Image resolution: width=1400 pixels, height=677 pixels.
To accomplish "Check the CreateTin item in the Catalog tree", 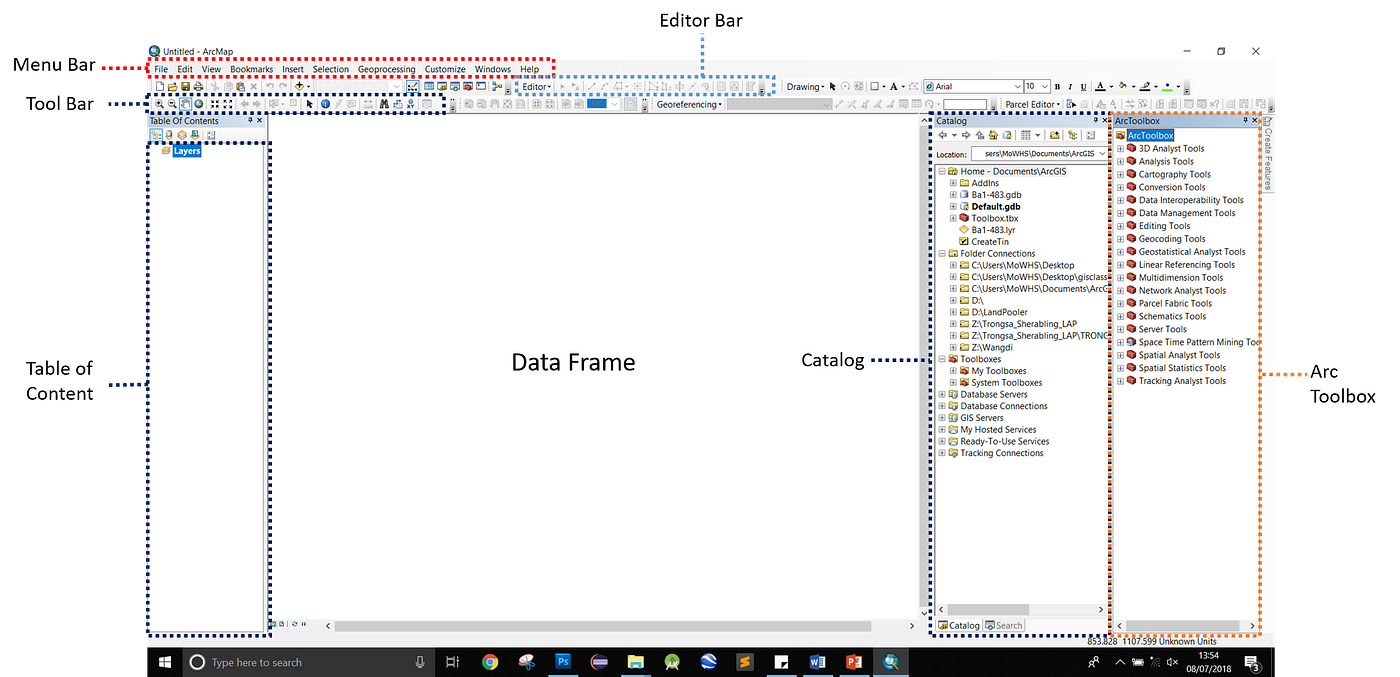I will coord(985,241).
